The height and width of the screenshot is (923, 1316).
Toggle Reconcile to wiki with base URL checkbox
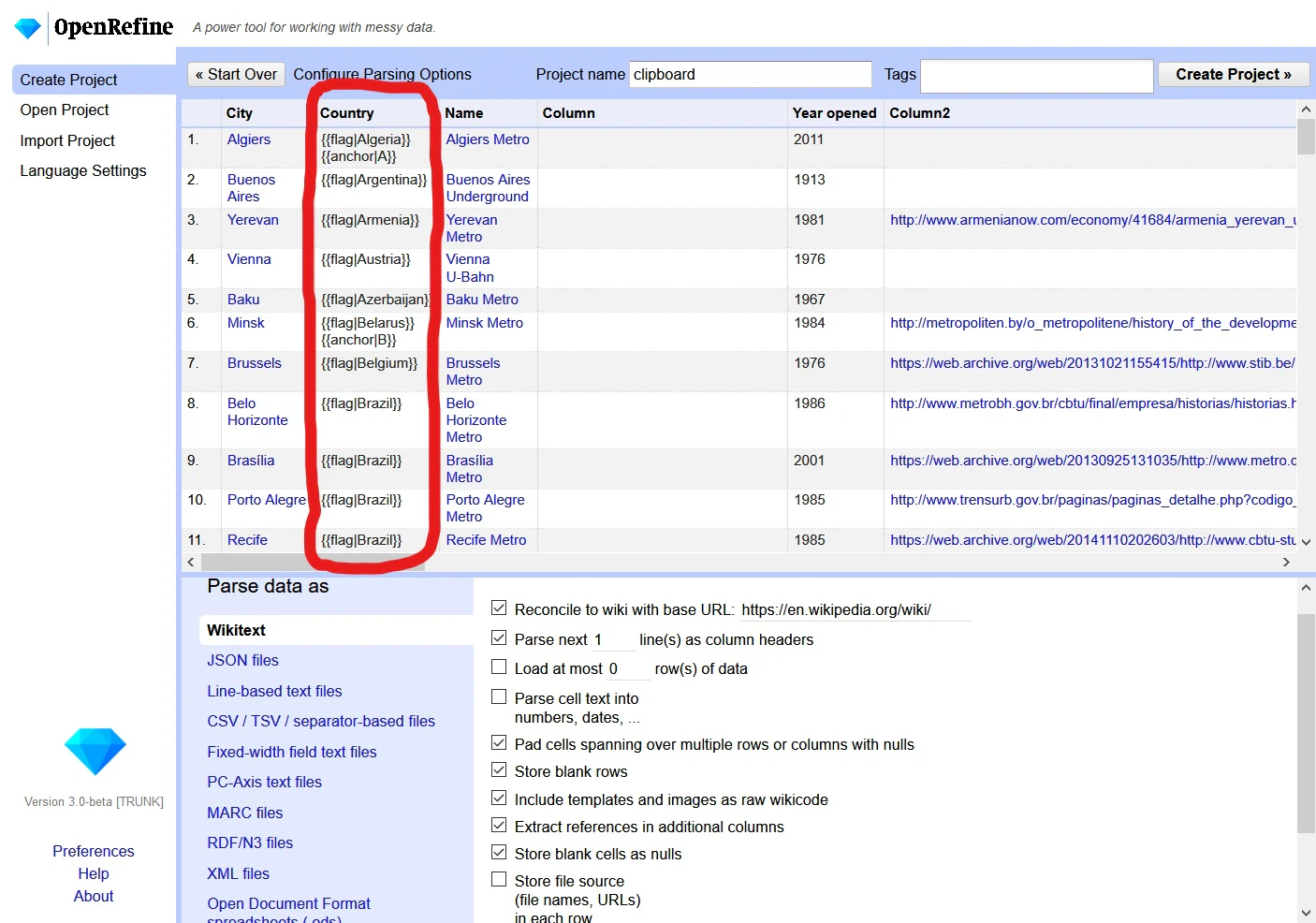click(x=499, y=608)
